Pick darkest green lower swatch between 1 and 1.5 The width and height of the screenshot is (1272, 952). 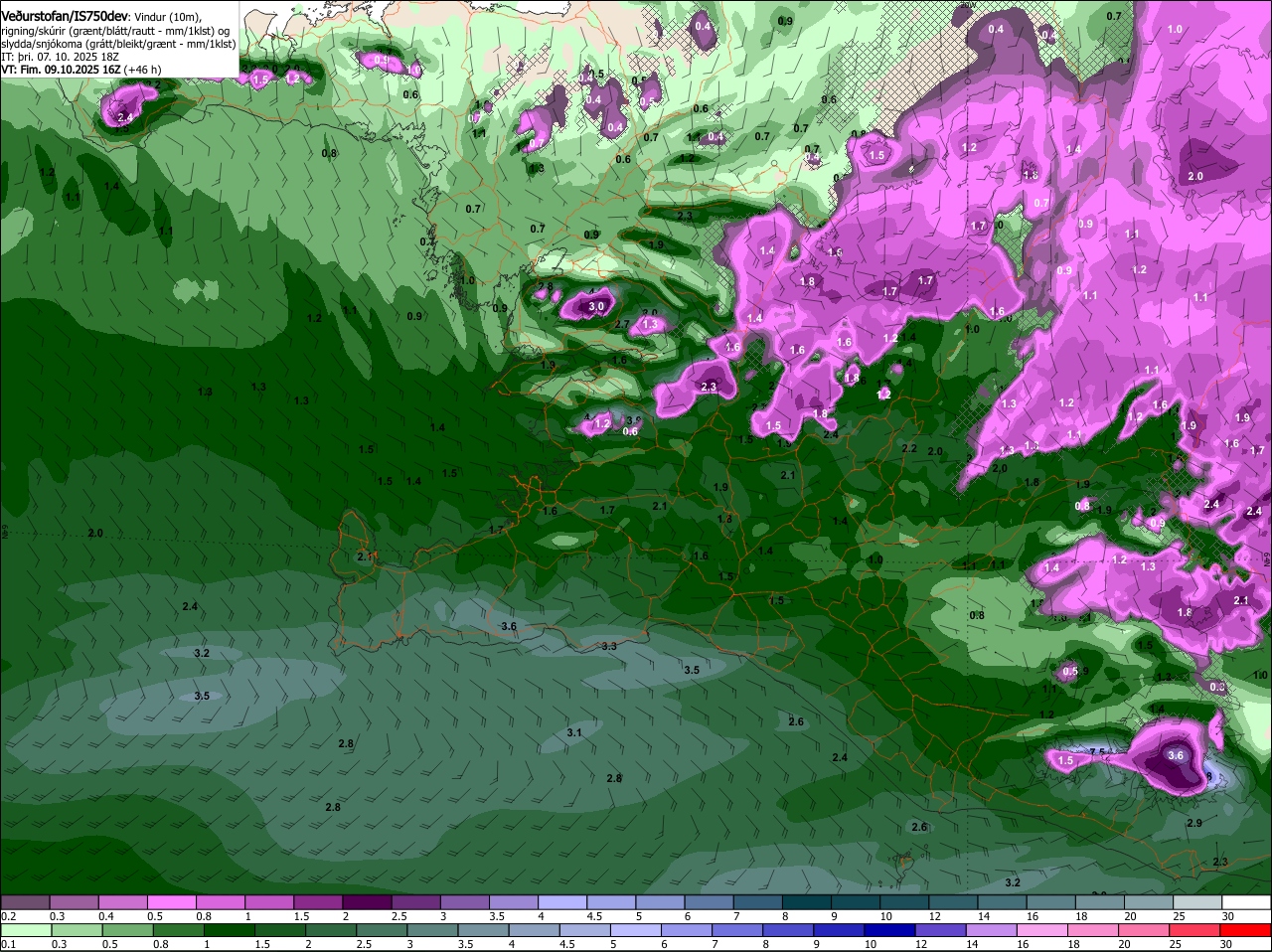[x=229, y=929]
